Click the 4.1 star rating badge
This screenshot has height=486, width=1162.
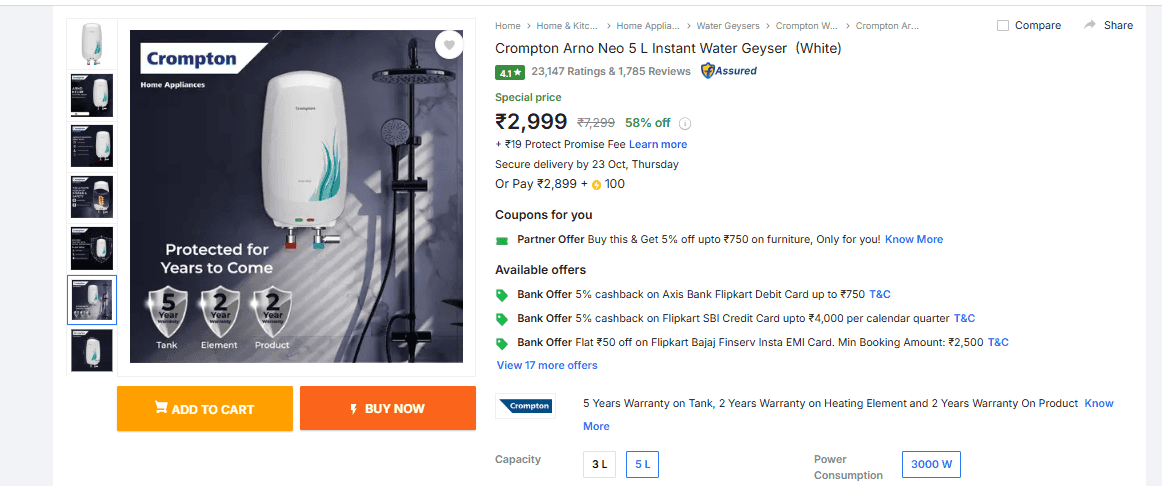coord(509,72)
